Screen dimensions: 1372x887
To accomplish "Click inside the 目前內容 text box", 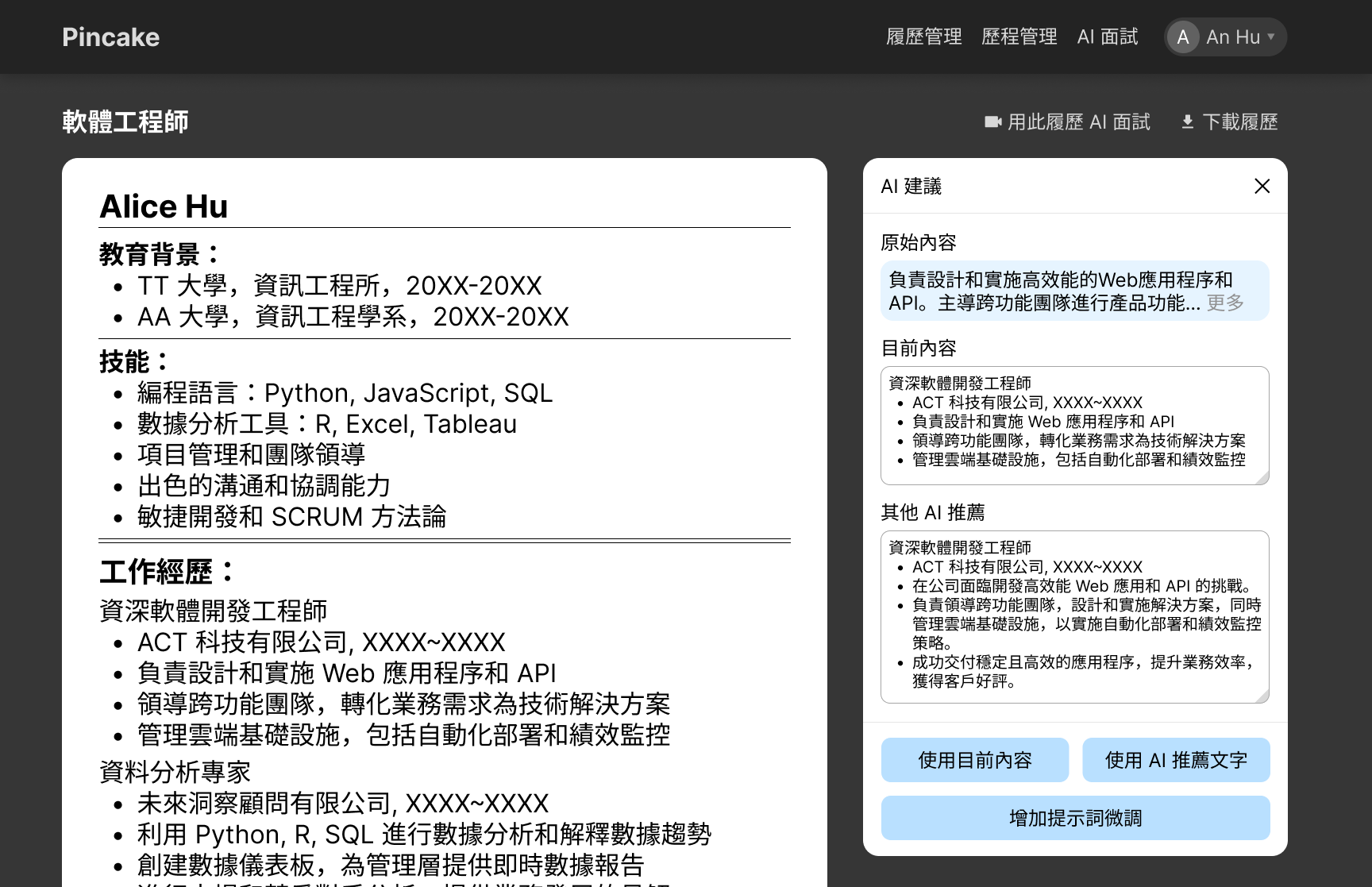I will point(1074,425).
